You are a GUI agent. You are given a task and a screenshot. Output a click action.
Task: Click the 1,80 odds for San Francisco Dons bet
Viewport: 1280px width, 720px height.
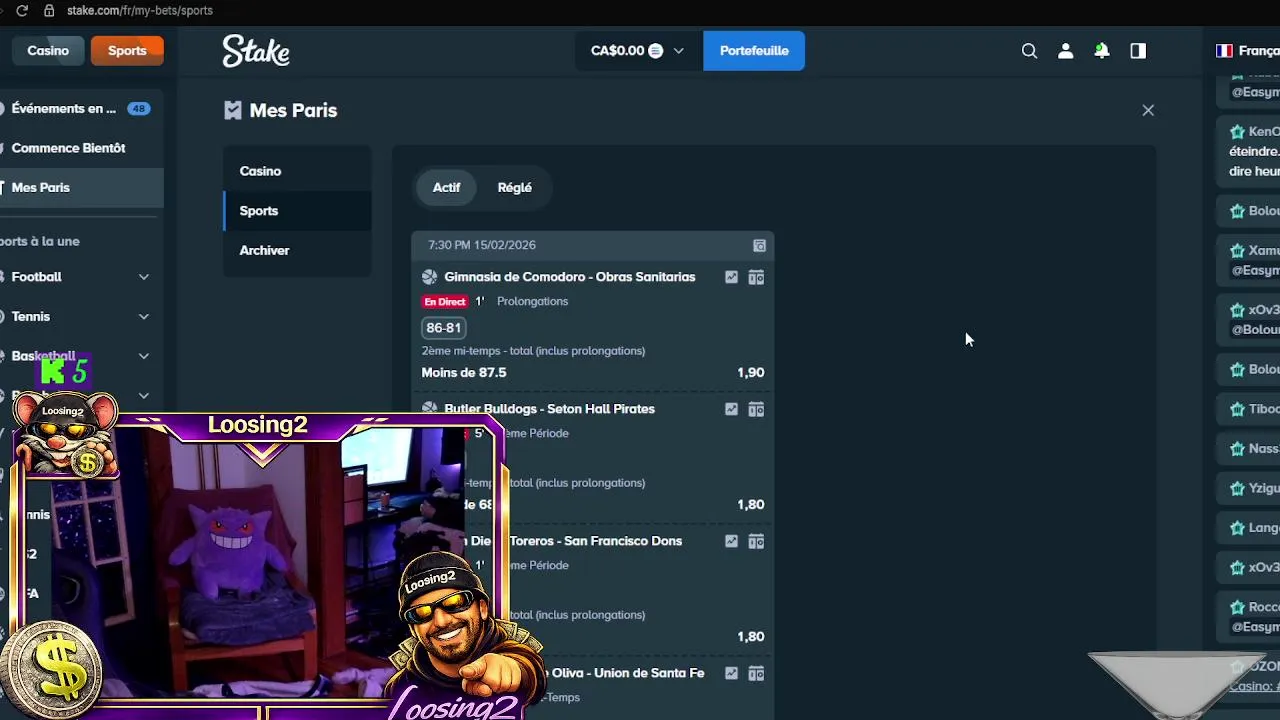751,636
